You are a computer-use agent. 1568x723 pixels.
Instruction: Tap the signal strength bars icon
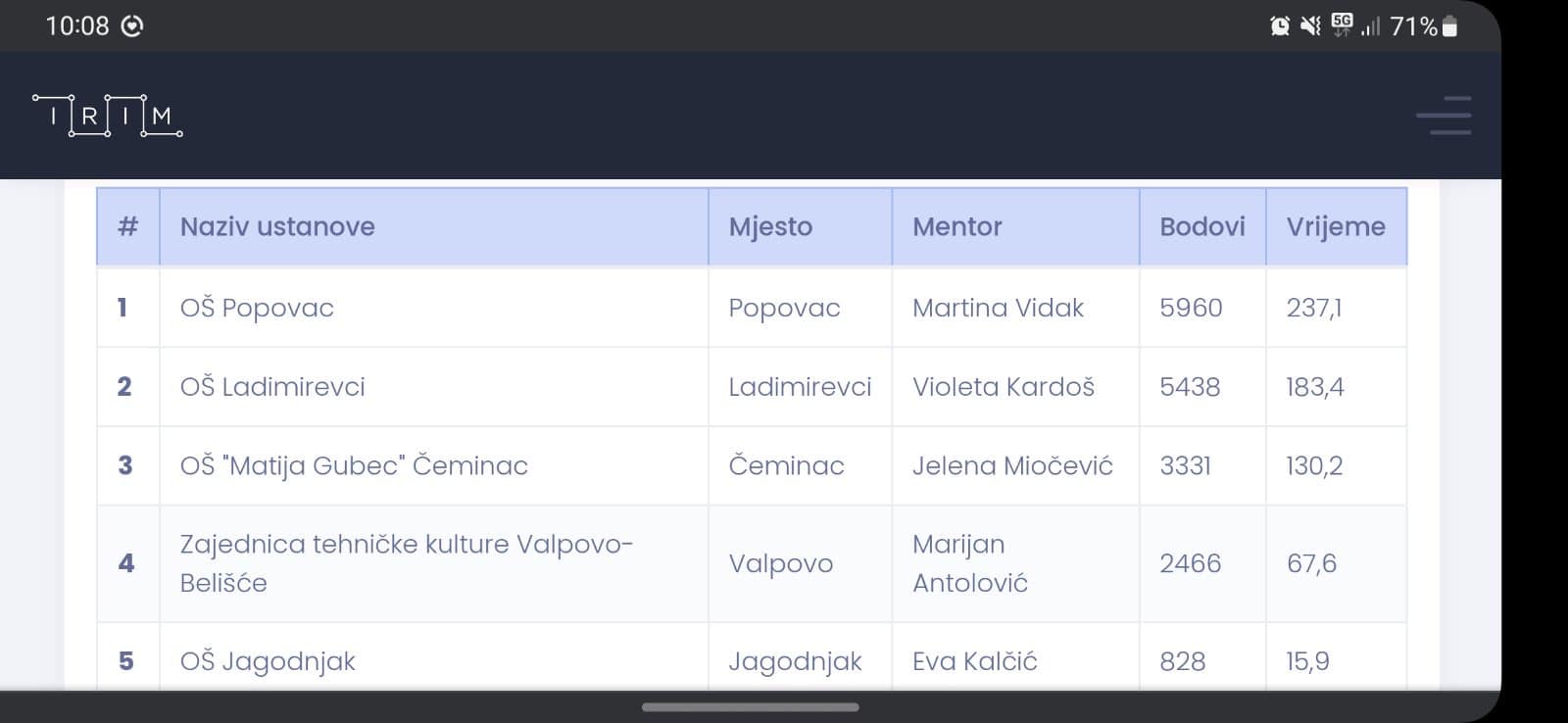pos(1370,26)
